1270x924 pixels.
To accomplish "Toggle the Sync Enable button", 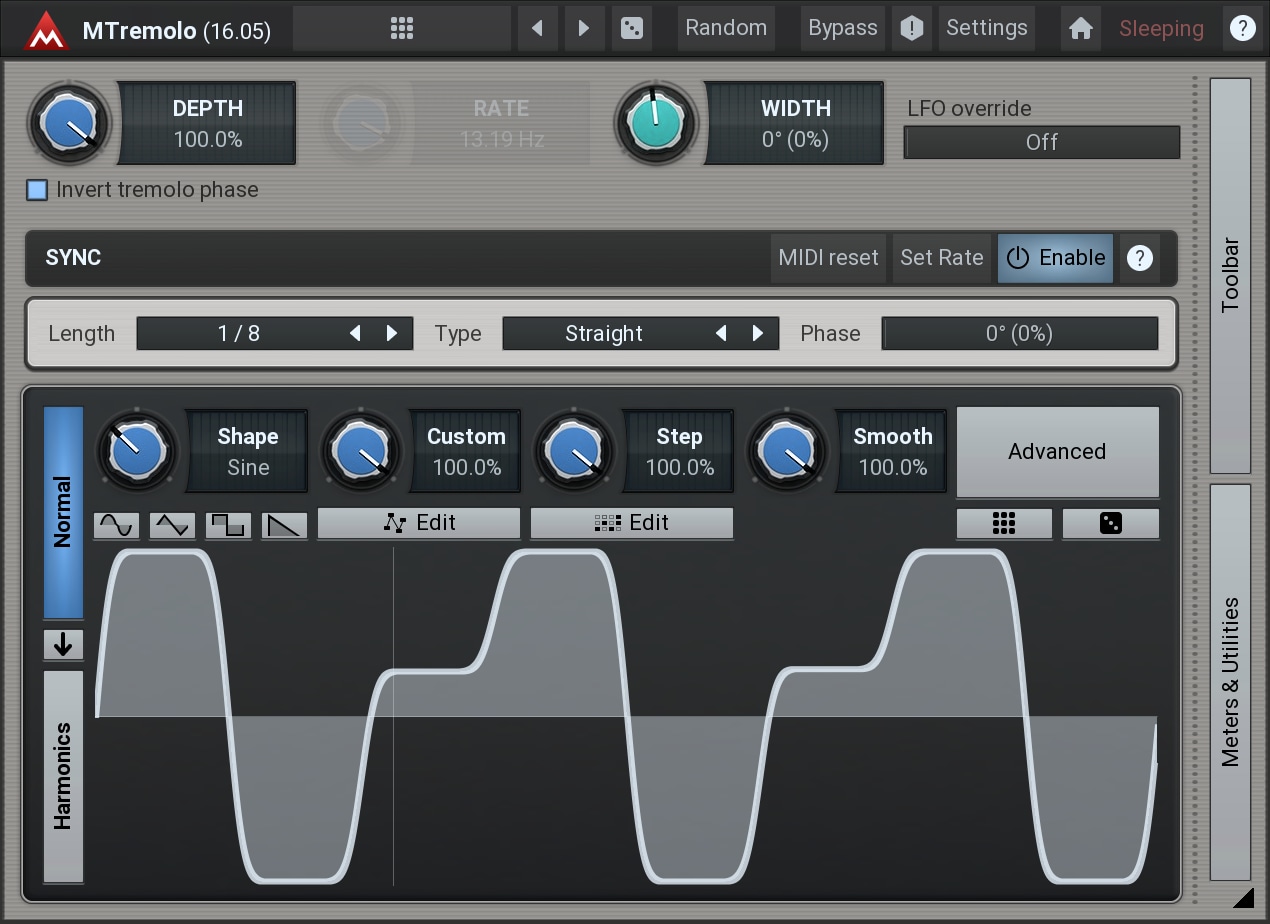I will [1055, 258].
